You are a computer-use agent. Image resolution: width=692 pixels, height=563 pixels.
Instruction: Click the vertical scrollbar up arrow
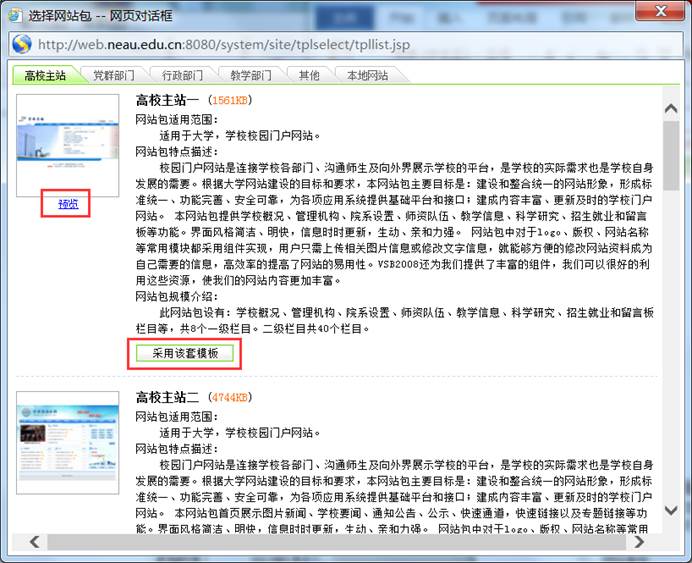671,106
